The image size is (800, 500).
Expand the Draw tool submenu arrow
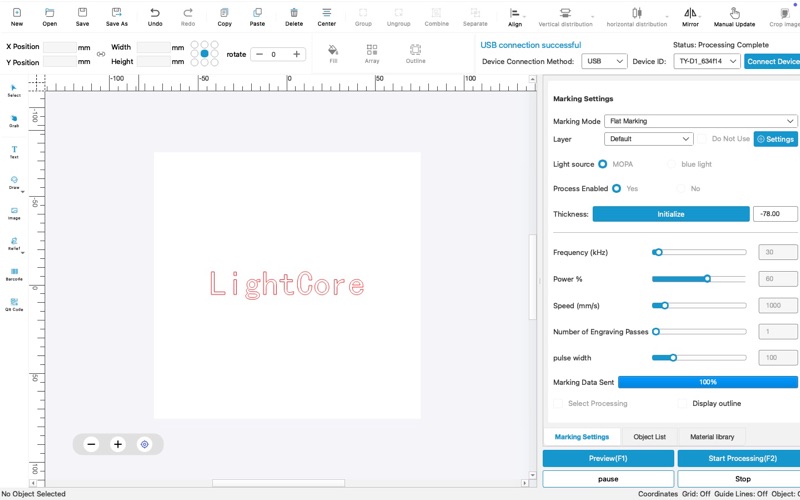pyautogui.click(x=22, y=192)
